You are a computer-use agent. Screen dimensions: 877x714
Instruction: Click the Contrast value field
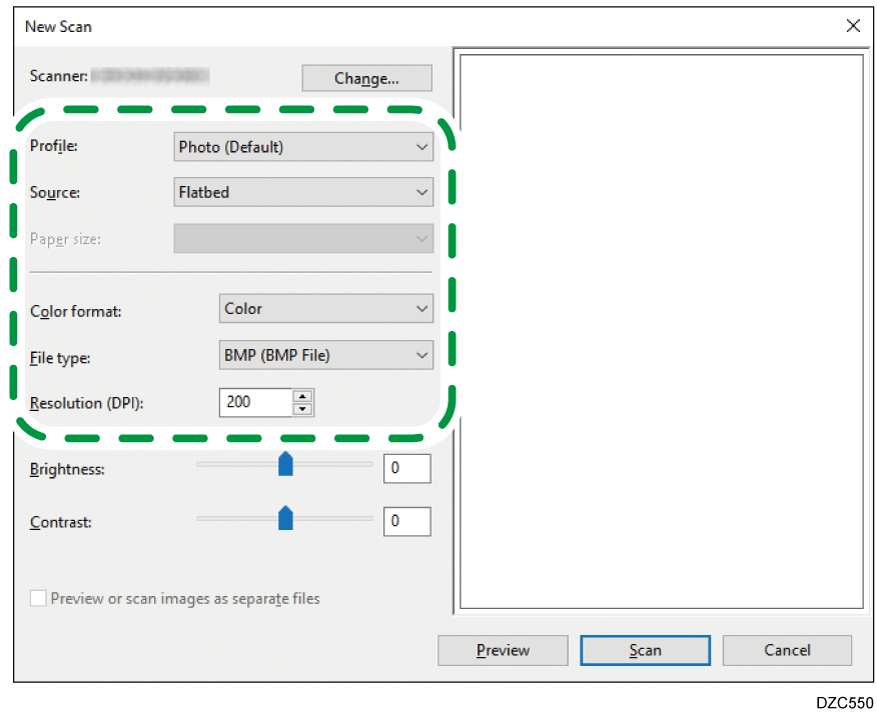406,521
